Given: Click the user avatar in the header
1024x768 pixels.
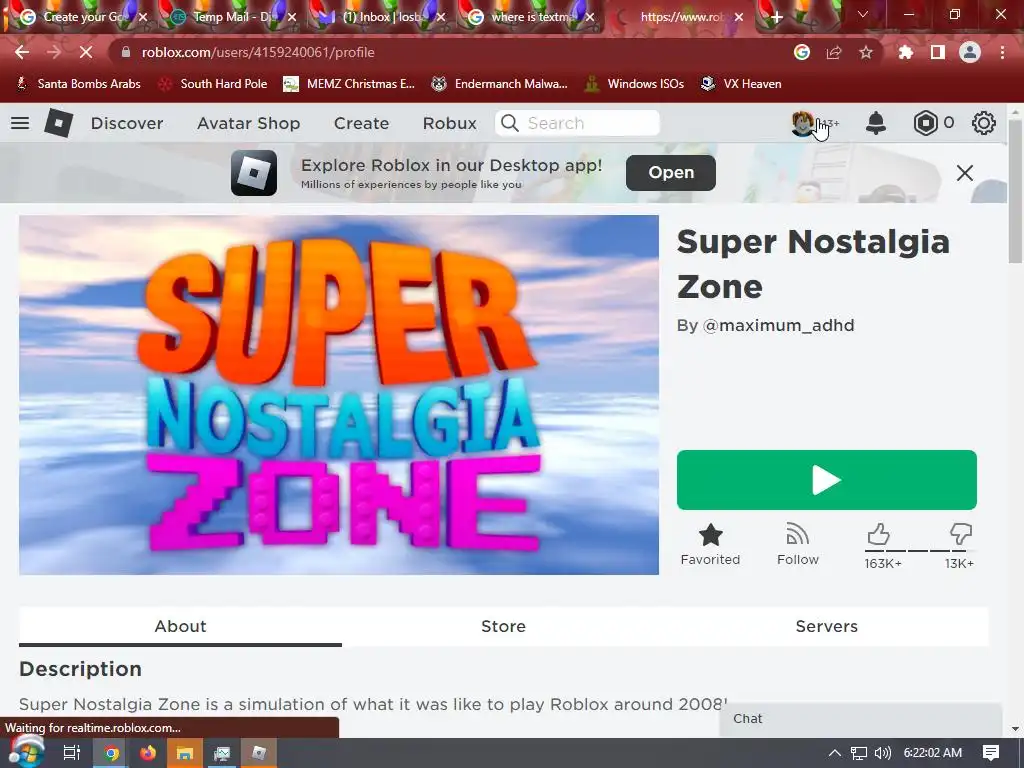Looking at the screenshot, I should [x=803, y=123].
